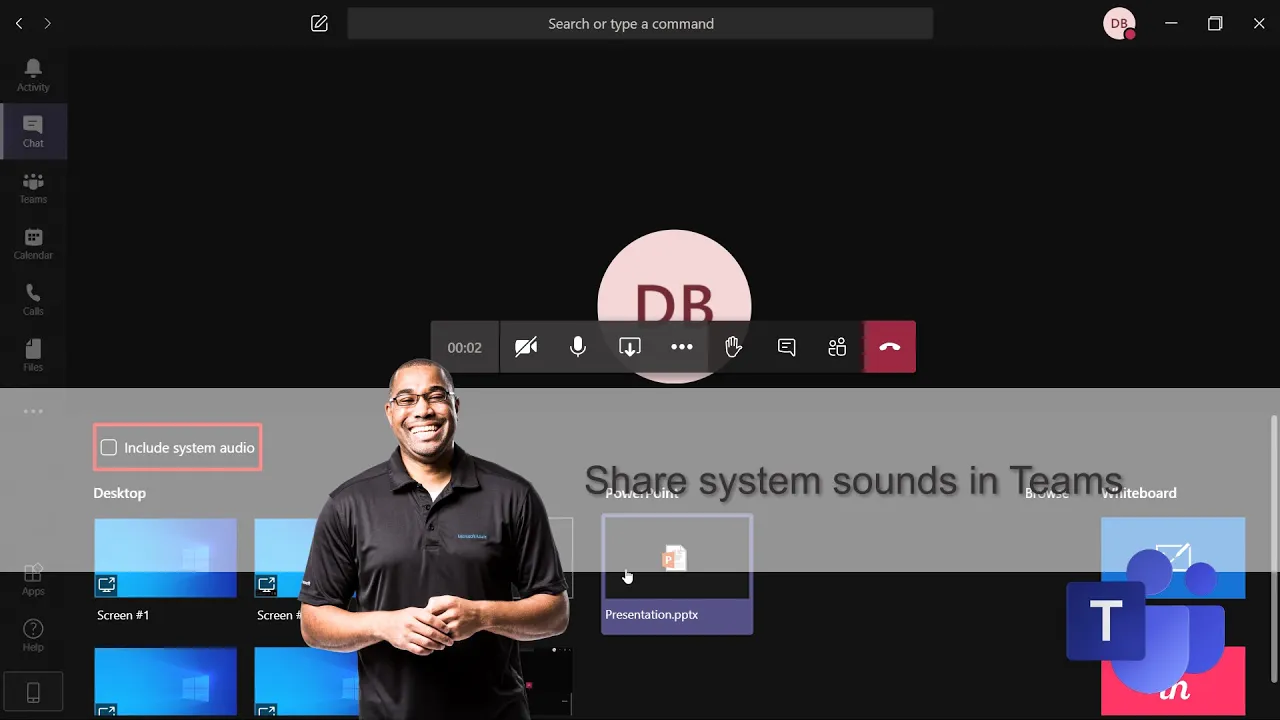Go to Teams in the sidebar
The height and width of the screenshot is (720, 1280).
coord(33,187)
